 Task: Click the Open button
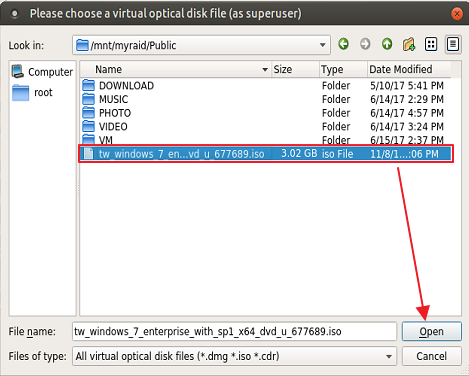click(x=432, y=331)
